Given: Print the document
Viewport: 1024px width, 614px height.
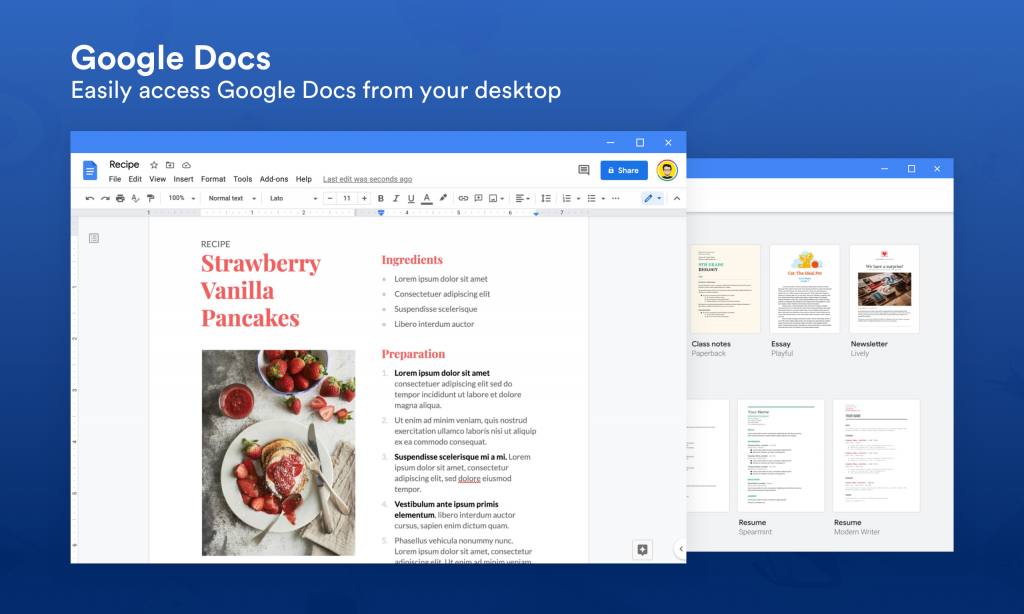Looking at the screenshot, I should pyautogui.click(x=120, y=198).
